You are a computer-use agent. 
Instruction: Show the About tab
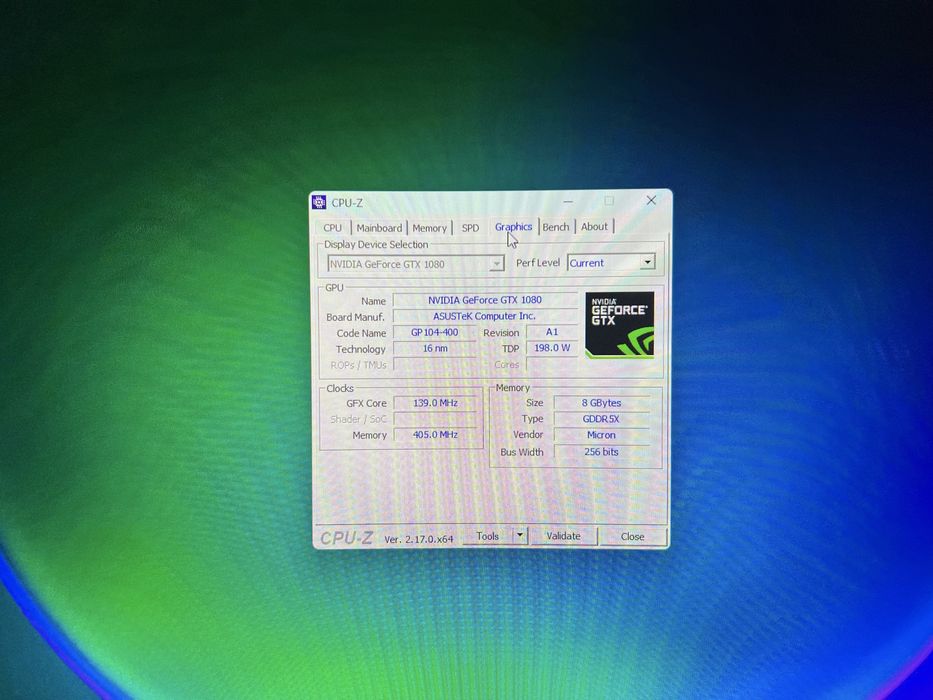tap(594, 227)
